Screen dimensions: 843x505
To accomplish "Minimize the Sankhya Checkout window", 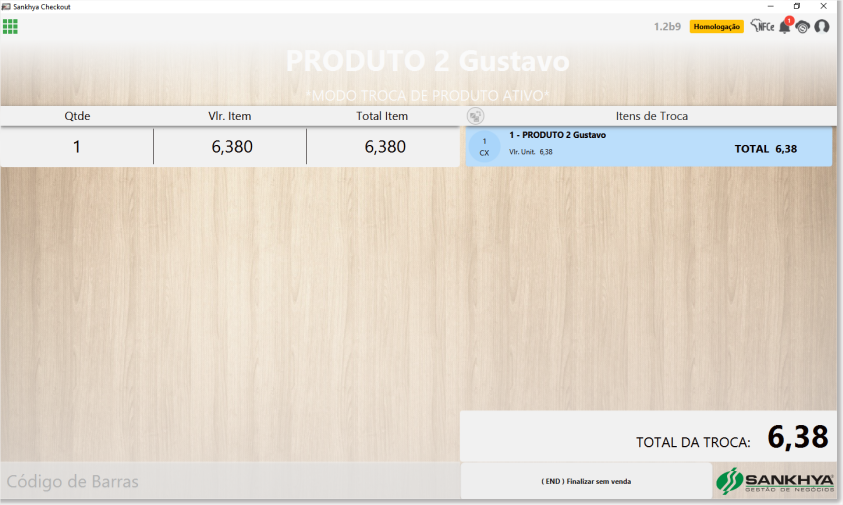I will (770, 6).
